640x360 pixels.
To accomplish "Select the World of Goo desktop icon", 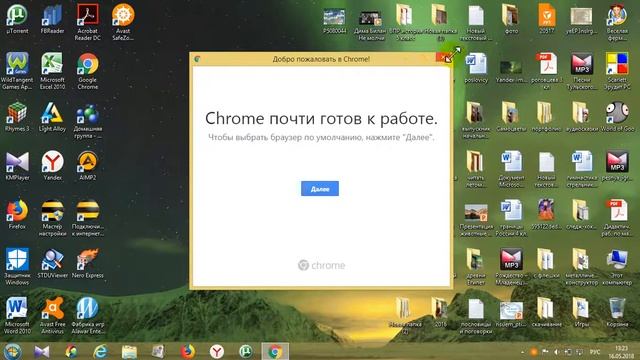I will coord(617,117).
